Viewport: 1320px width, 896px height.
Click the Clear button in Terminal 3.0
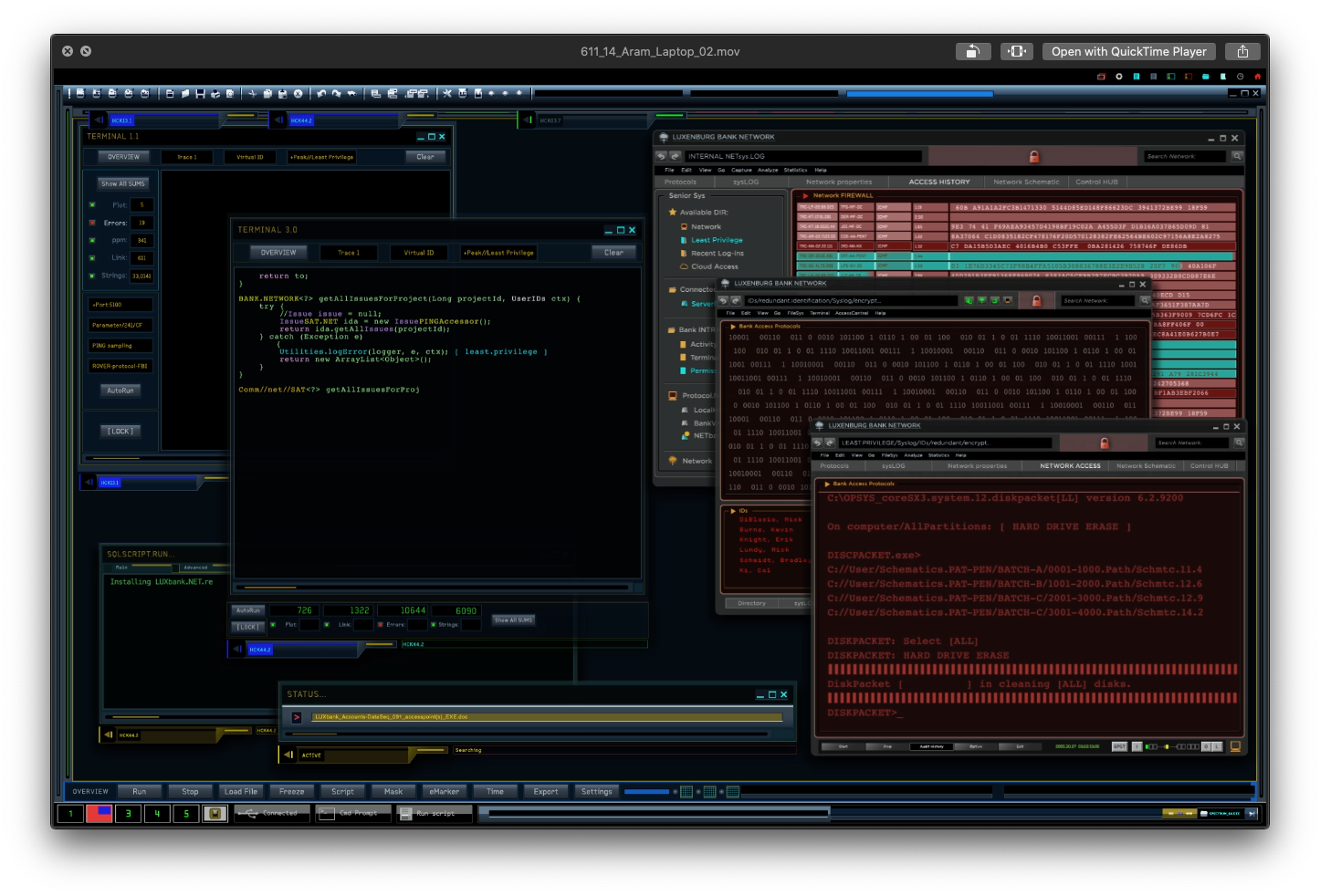613,253
